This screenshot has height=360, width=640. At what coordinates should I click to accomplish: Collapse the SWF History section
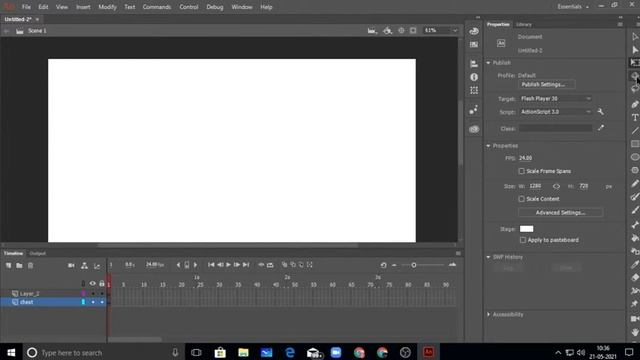(488, 257)
